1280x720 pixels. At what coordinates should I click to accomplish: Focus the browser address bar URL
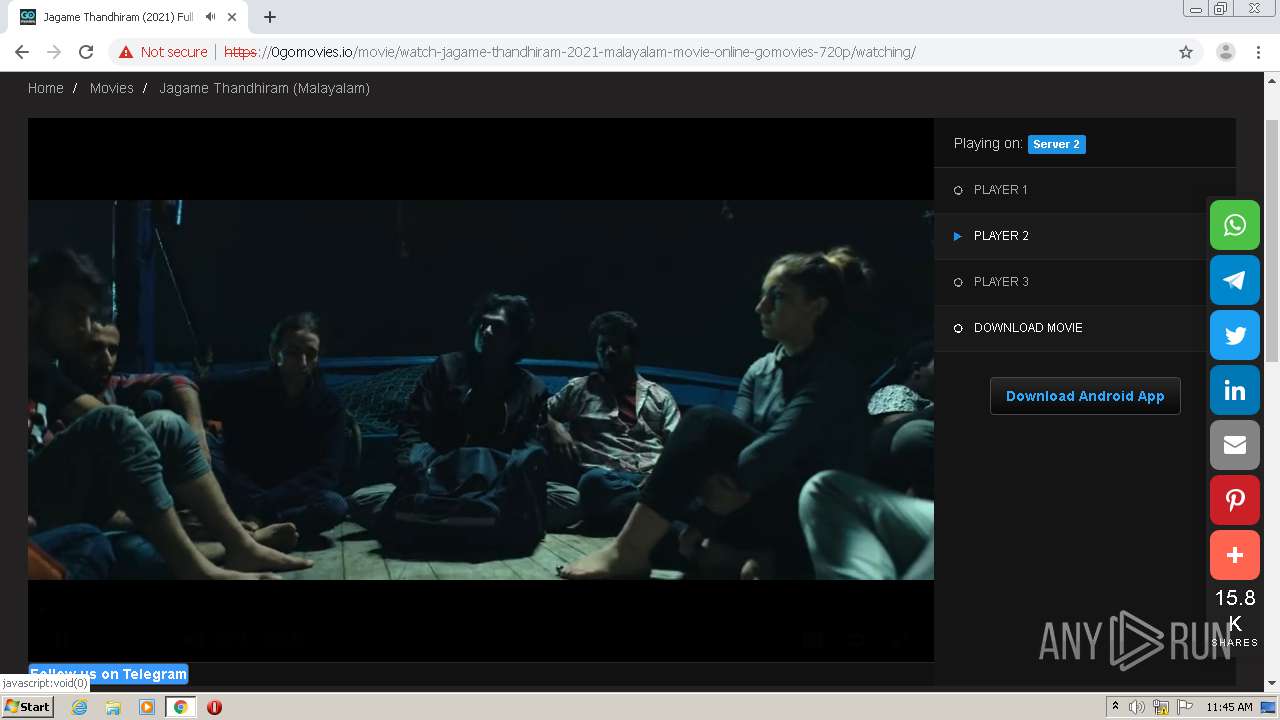click(x=570, y=52)
